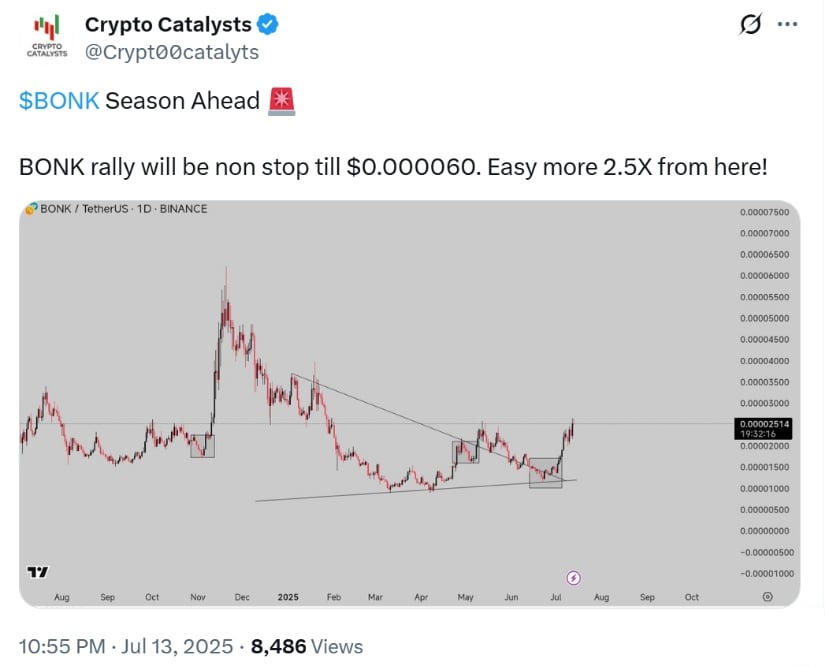825x666 pixels.
Task: Select the 2025 label on time axis
Action: [x=288, y=597]
